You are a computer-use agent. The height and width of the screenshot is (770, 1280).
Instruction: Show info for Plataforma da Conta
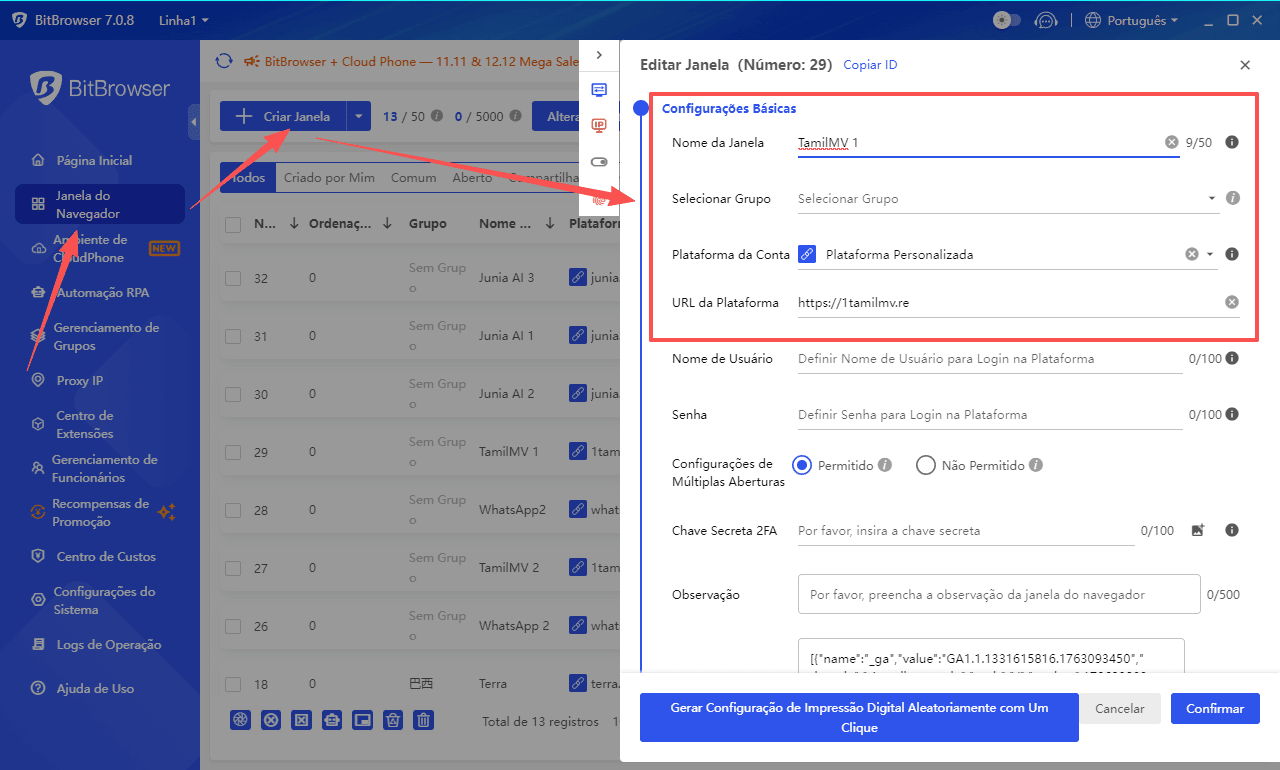coord(1232,254)
